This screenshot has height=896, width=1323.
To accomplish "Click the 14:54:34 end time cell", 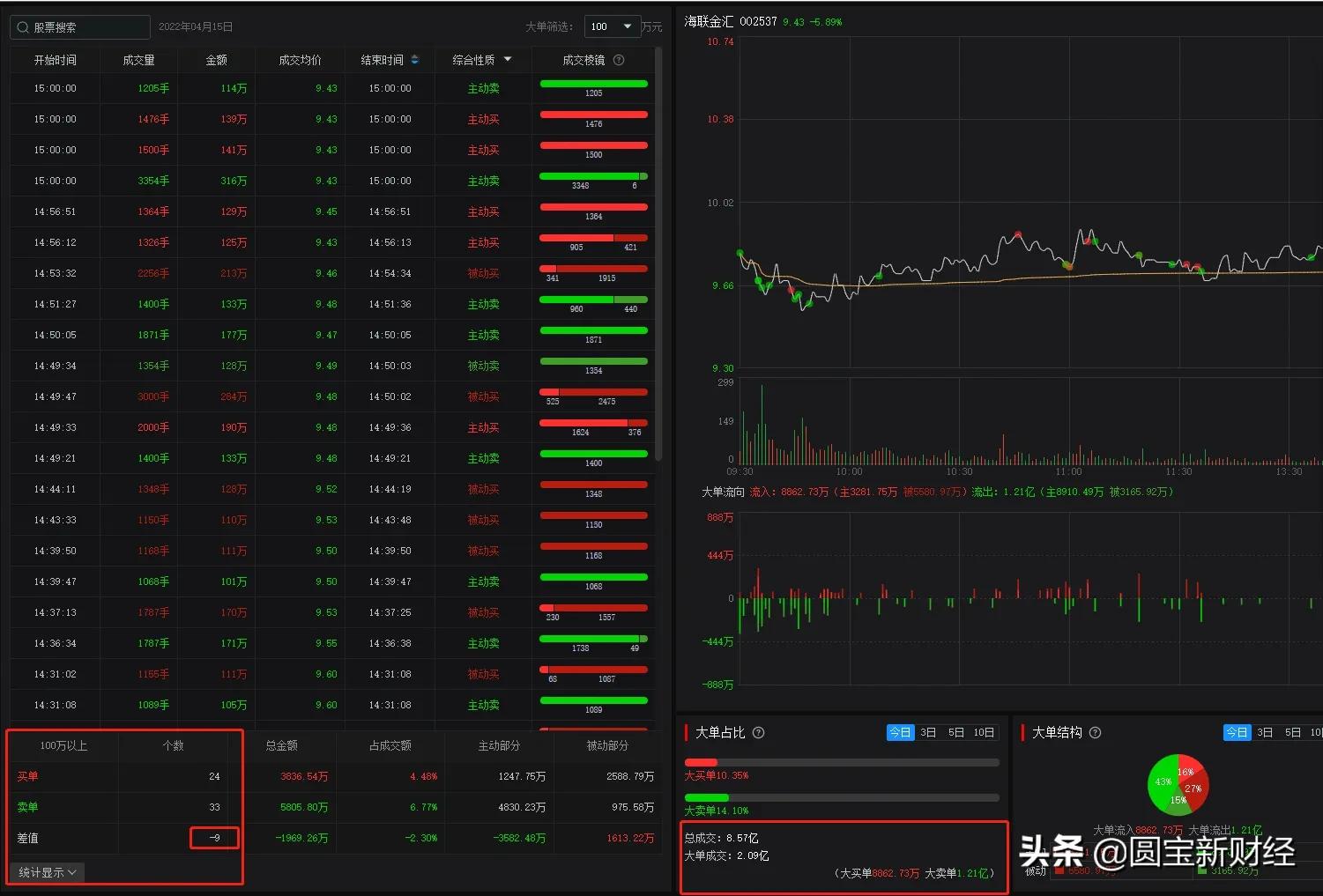I will tap(390, 273).
